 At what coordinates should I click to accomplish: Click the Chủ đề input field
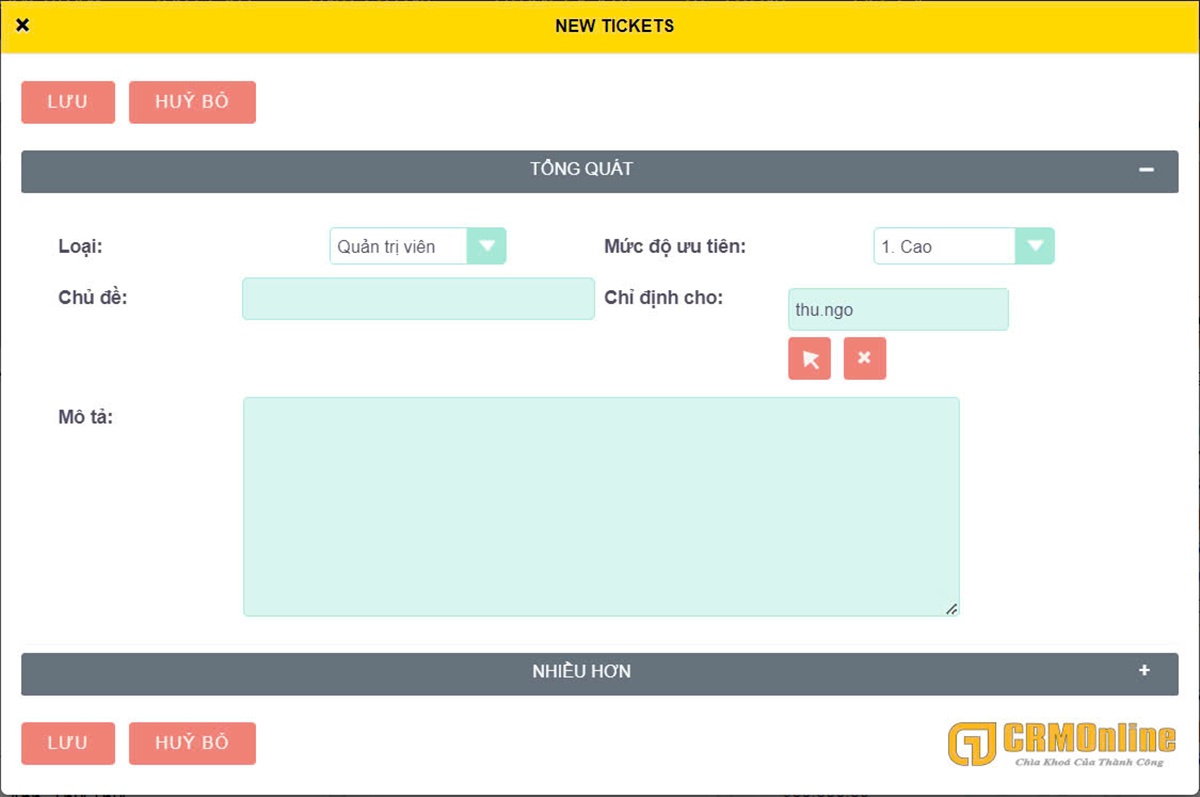point(417,298)
